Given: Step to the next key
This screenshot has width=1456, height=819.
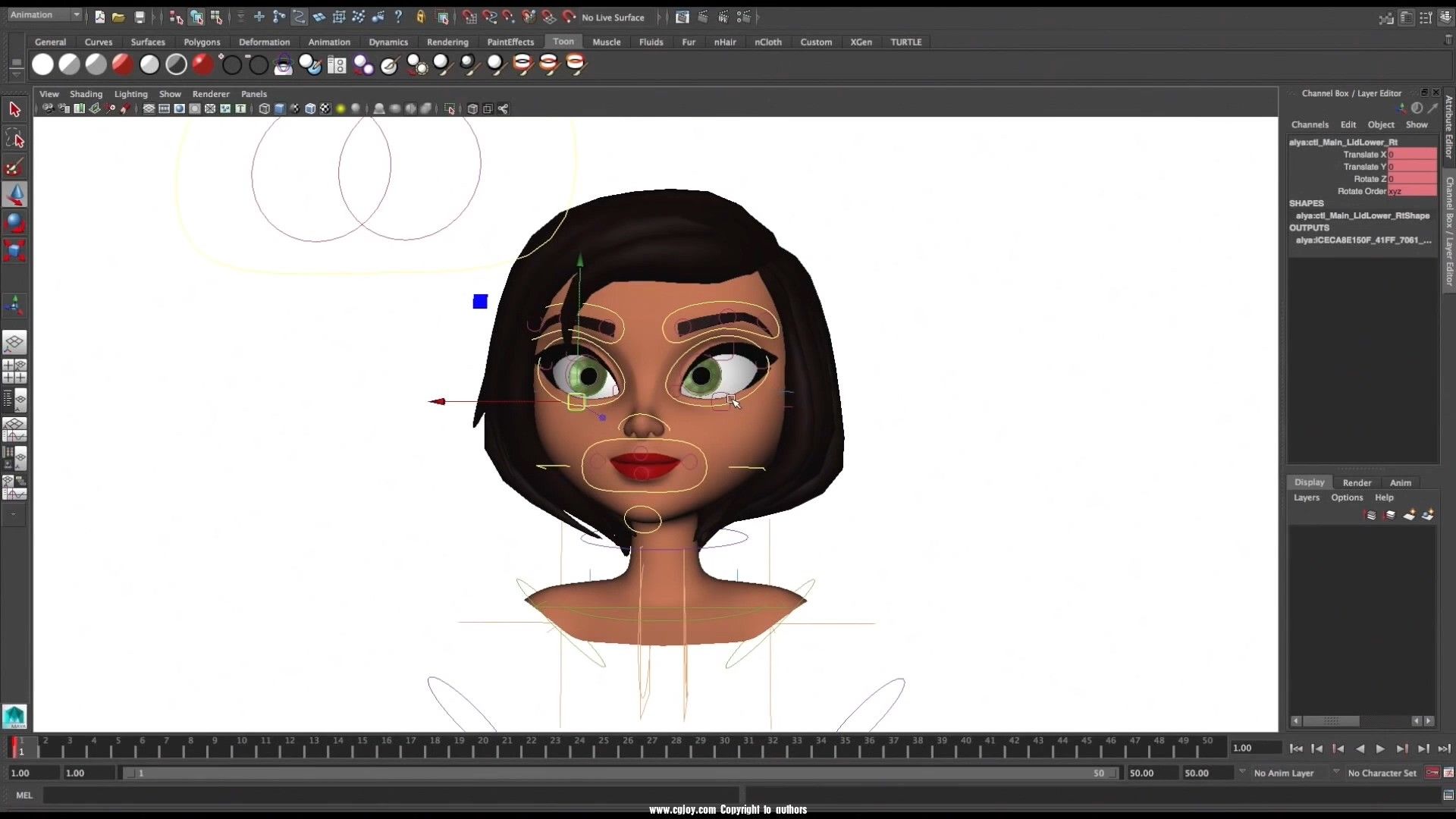Looking at the screenshot, I should click(1401, 748).
